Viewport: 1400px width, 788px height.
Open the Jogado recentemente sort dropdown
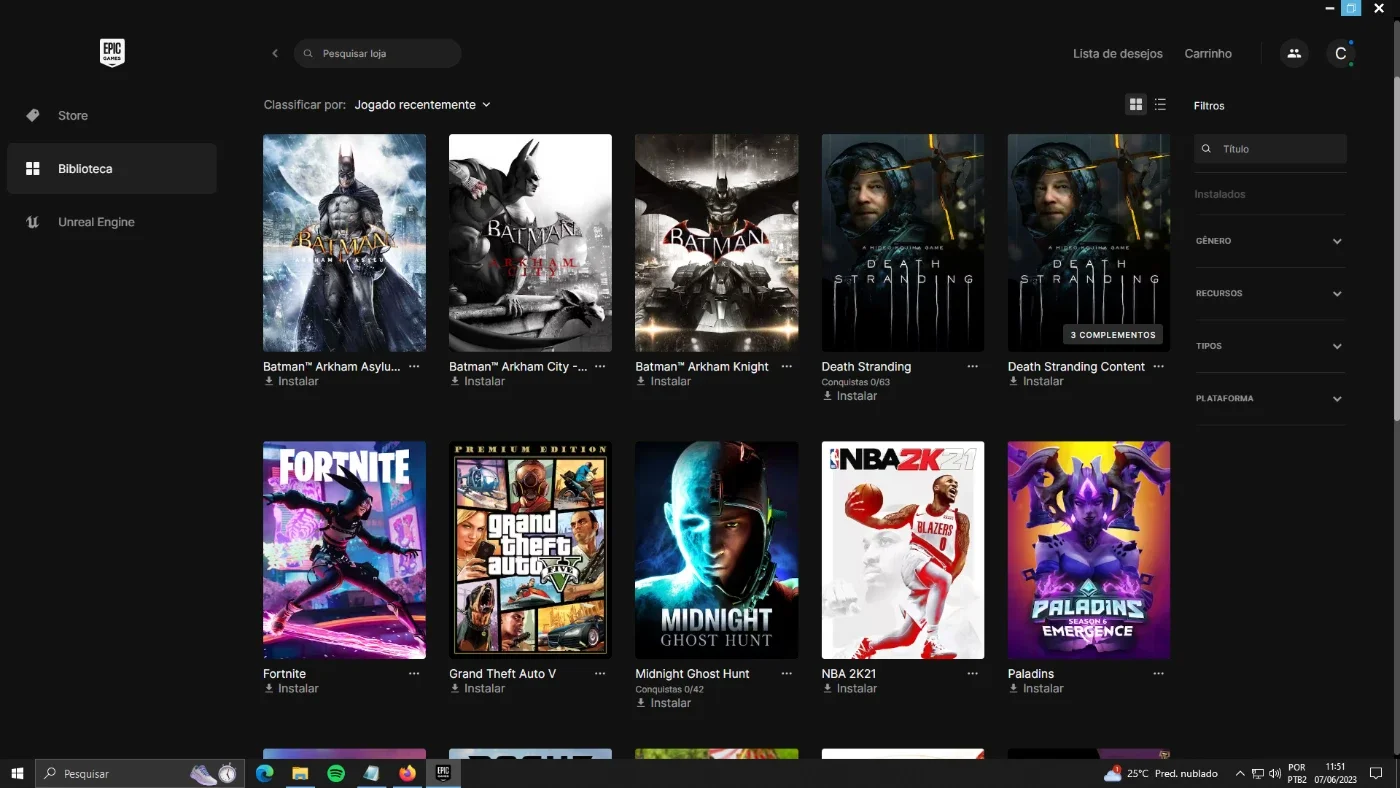[x=423, y=105]
